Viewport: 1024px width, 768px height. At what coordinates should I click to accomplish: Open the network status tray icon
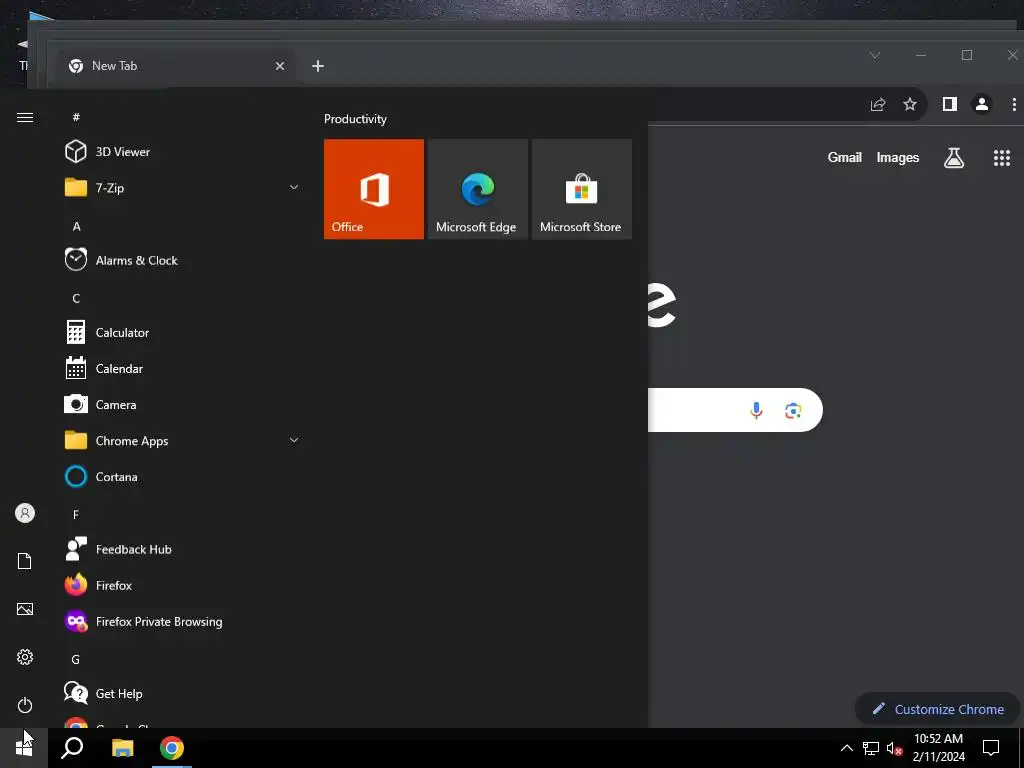coord(871,748)
